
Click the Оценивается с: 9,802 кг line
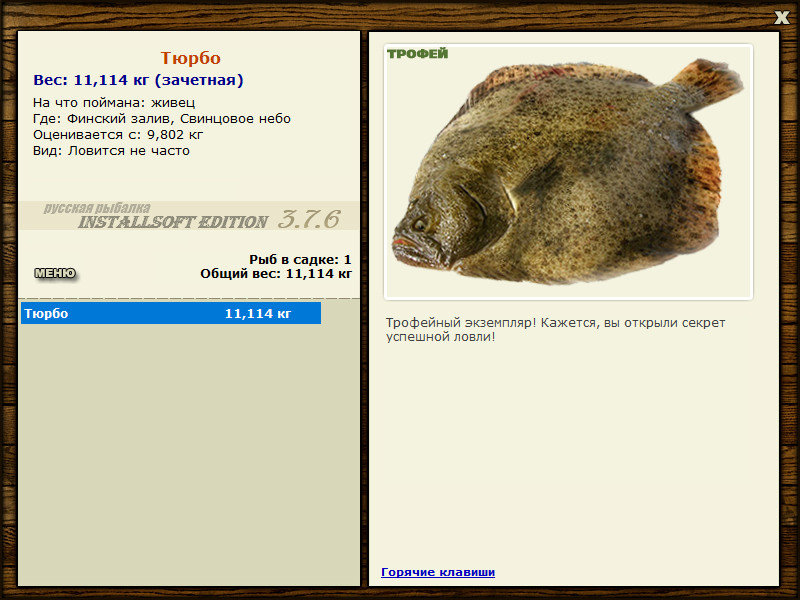pyautogui.click(x=118, y=135)
